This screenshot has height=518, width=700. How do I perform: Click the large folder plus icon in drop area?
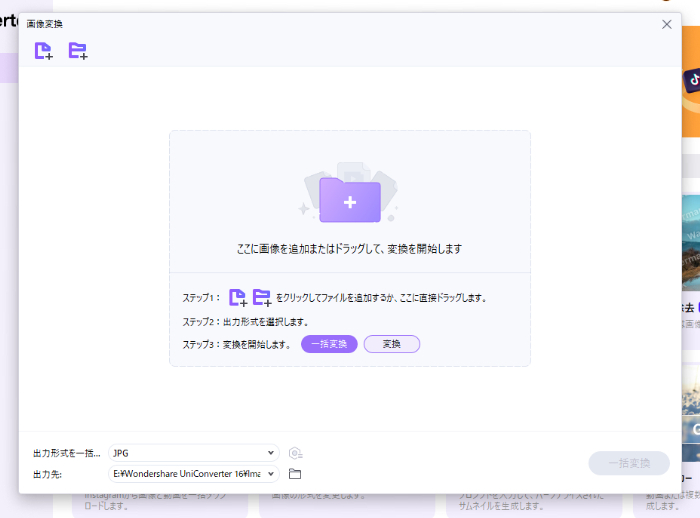coord(350,199)
